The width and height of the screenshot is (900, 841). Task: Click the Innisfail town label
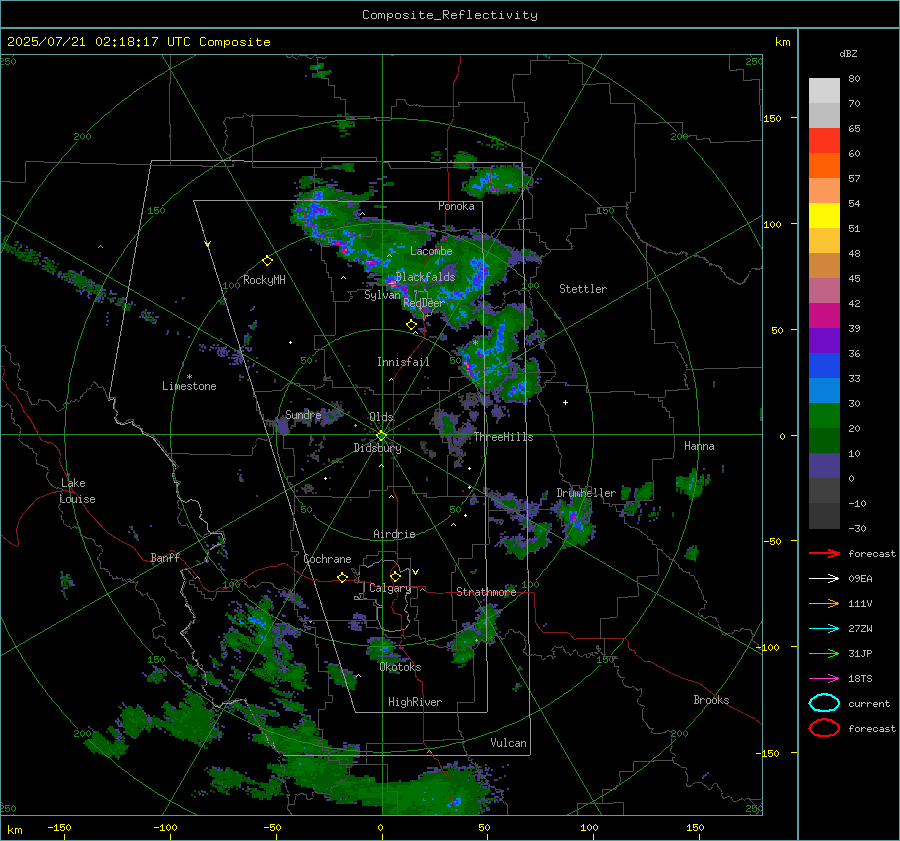coord(403,362)
